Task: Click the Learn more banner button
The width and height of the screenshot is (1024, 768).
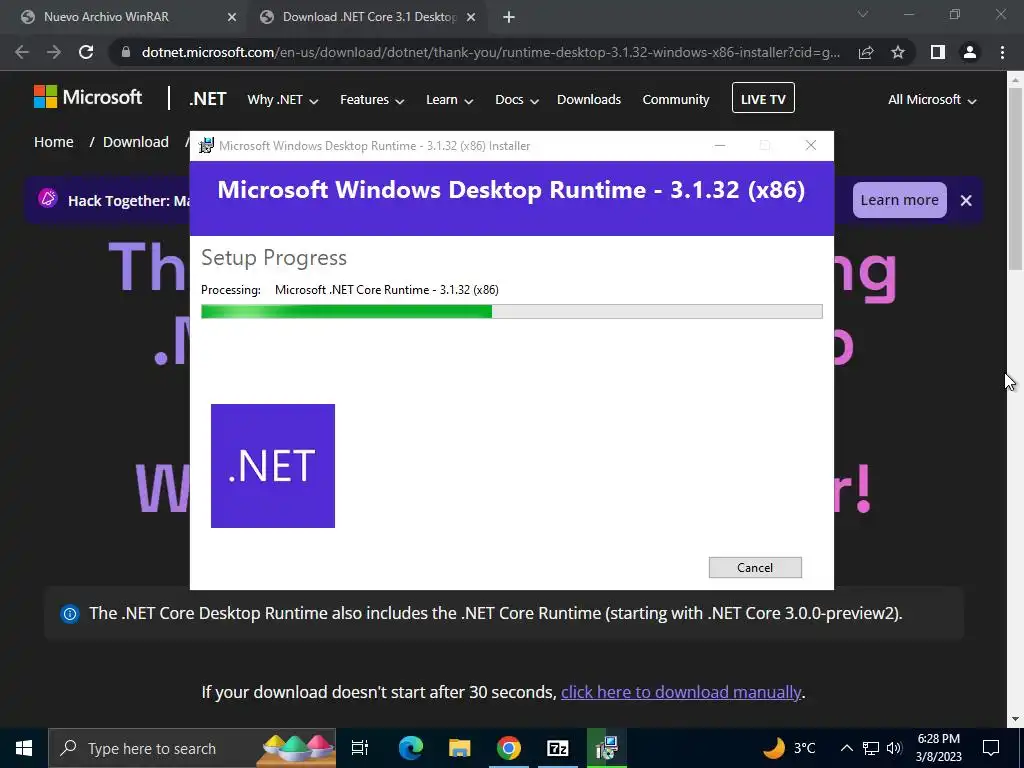Action: pos(899,200)
